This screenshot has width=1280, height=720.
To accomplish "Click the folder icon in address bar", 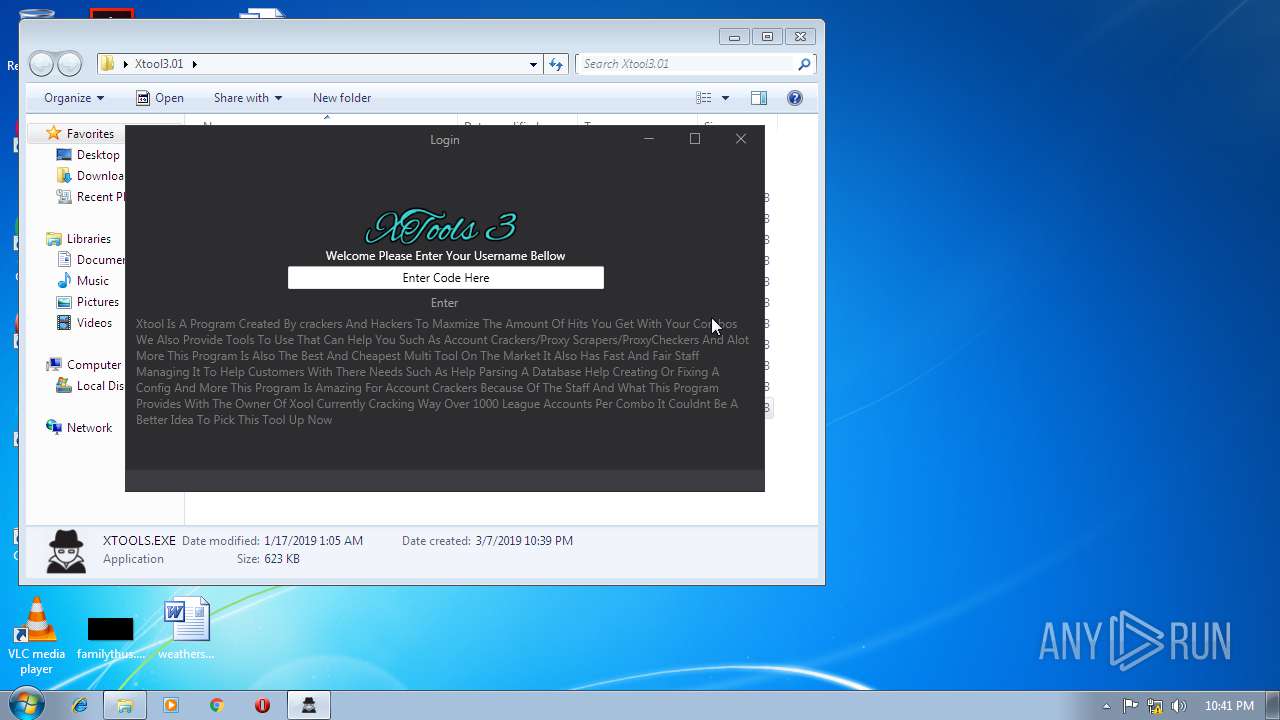I will 108,64.
